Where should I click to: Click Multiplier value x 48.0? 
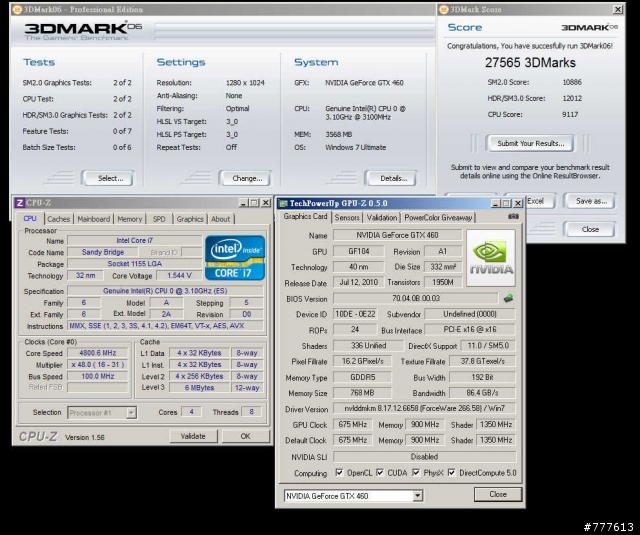pyautogui.click(x=98, y=365)
